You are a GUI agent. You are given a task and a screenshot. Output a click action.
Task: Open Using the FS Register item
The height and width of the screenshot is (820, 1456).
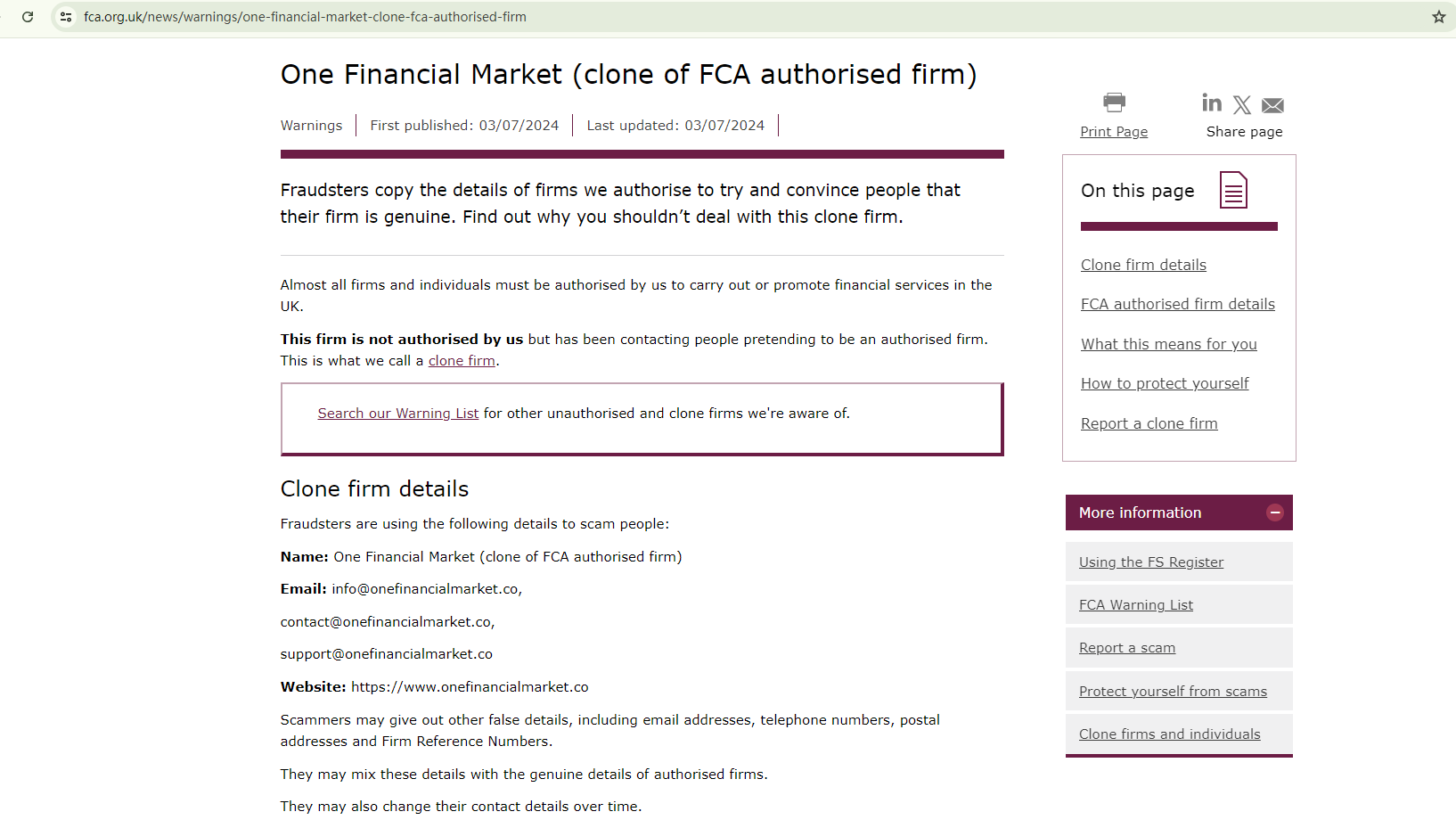pyautogui.click(x=1150, y=562)
